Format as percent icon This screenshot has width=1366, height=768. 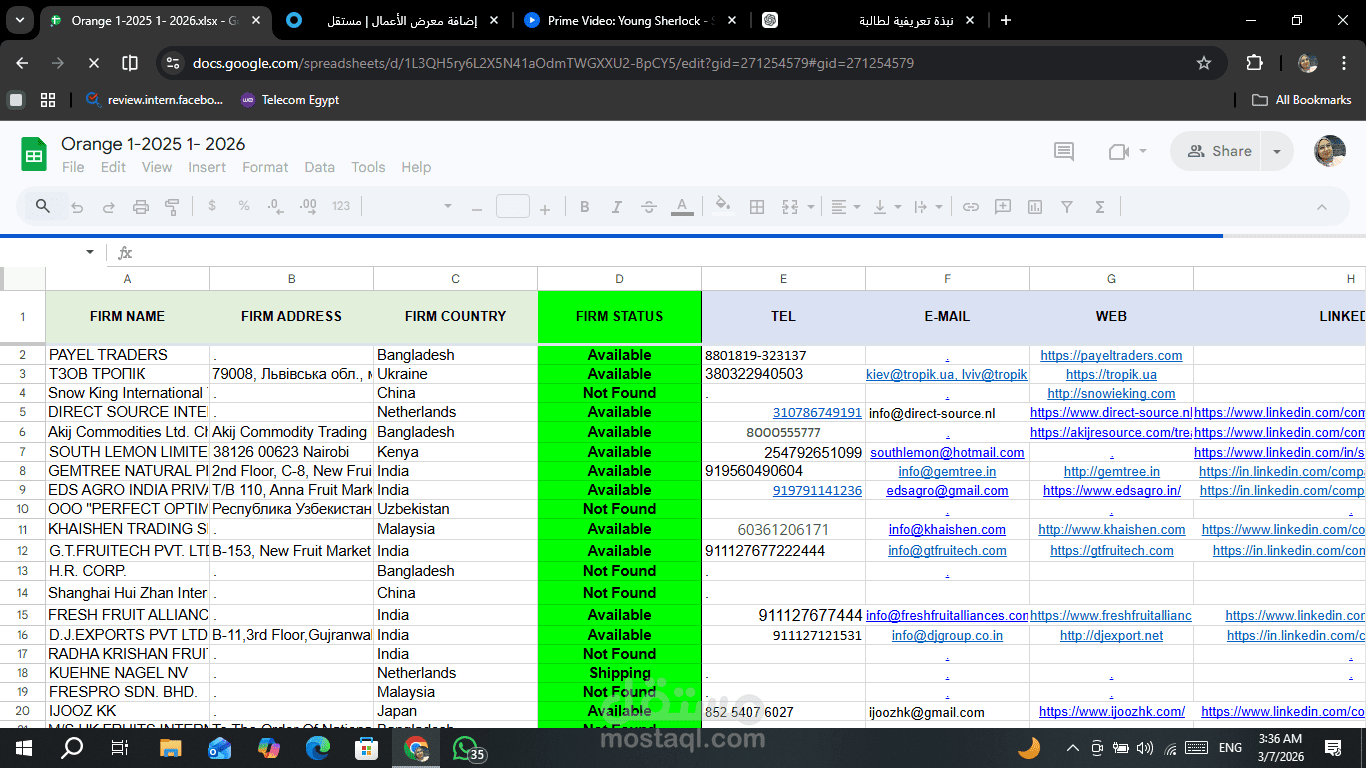[x=244, y=207]
